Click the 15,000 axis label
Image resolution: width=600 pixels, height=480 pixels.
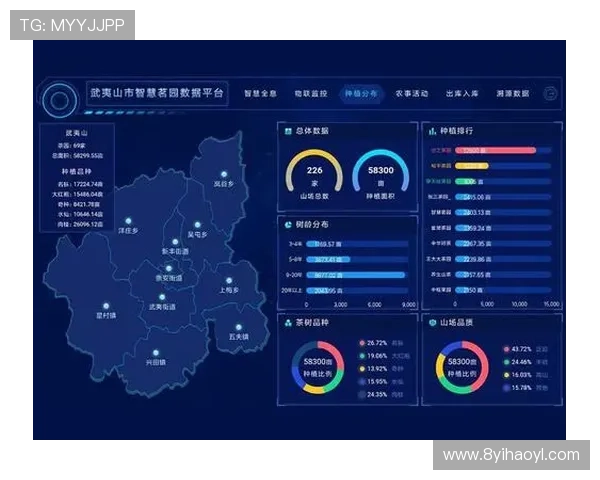tap(551, 304)
